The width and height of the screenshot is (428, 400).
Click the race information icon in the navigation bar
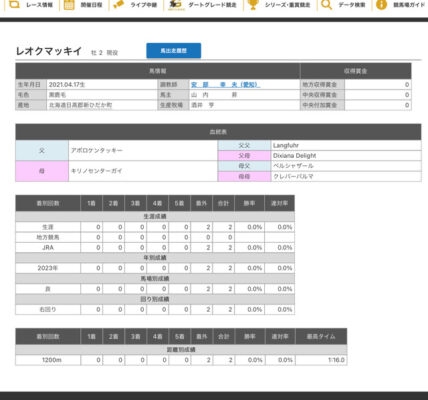click(x=14, y=4)
